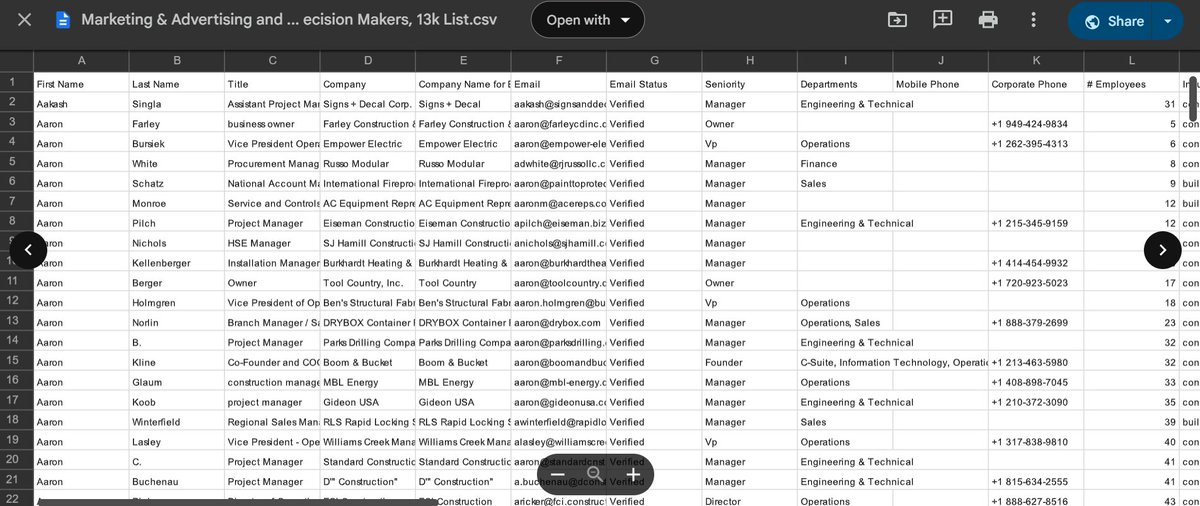This screenshot has width=1200, height=506.
Task: Click the "Empower Electric" company cell
Action: (x=368, y=144)
